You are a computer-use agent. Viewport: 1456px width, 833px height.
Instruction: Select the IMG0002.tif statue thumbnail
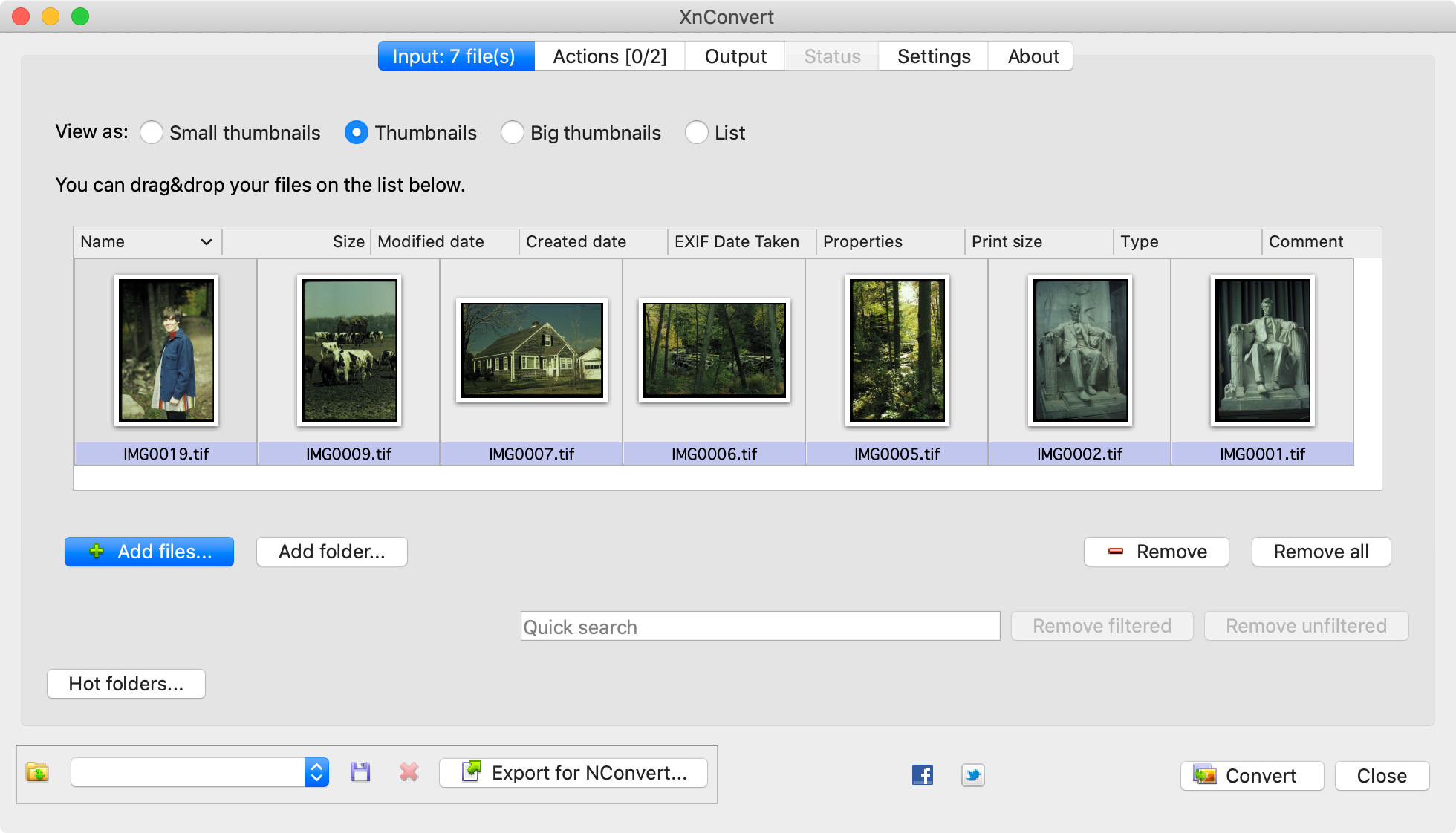click(x=1080, y=350)
